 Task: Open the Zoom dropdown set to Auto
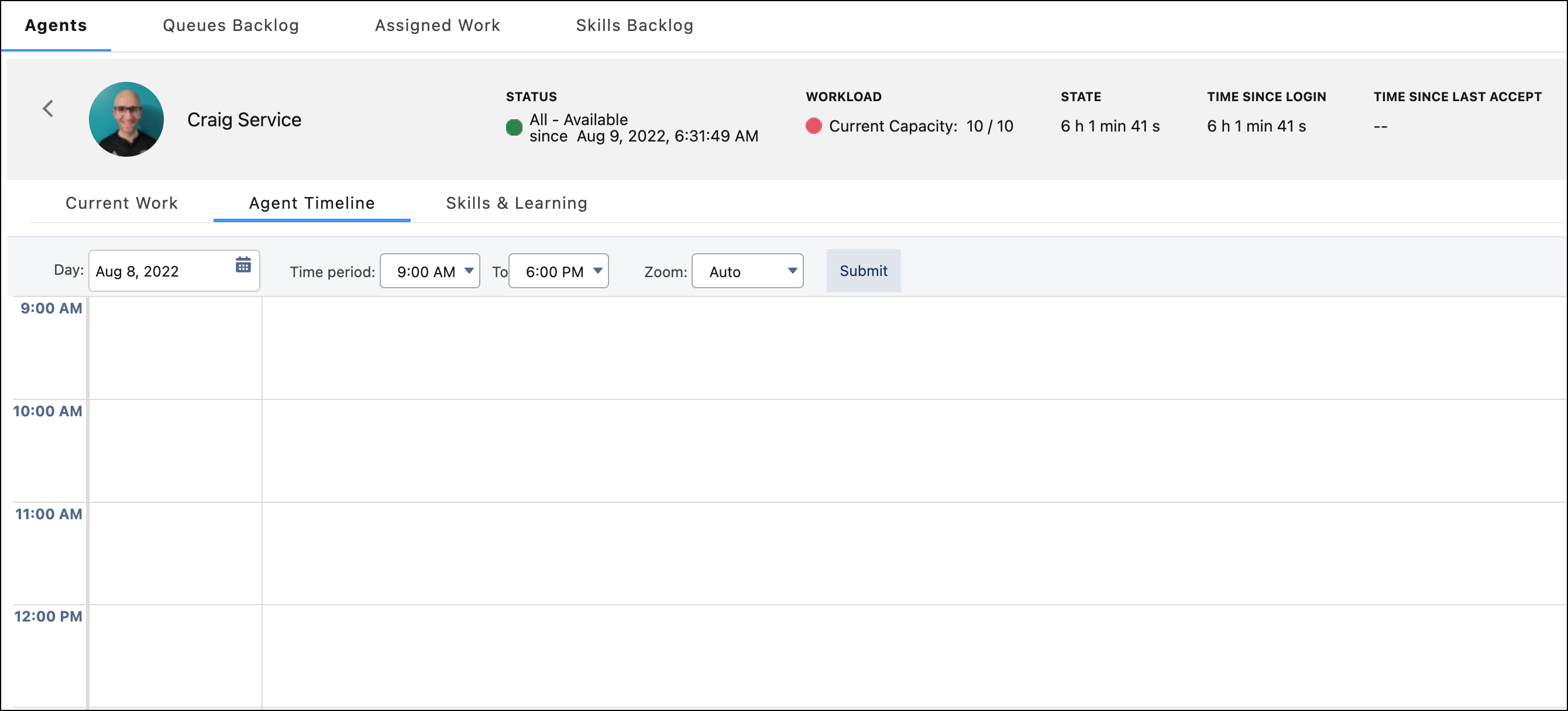748,271
